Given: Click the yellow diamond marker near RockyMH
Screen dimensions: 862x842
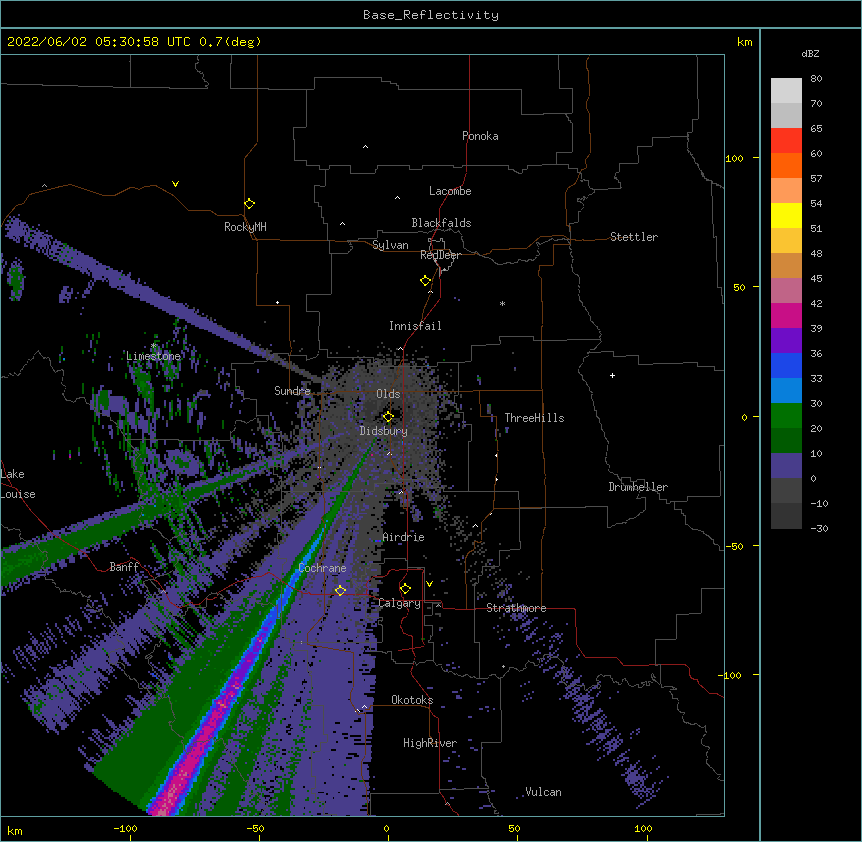Looking at the screenshot, I should pos(249,204).
